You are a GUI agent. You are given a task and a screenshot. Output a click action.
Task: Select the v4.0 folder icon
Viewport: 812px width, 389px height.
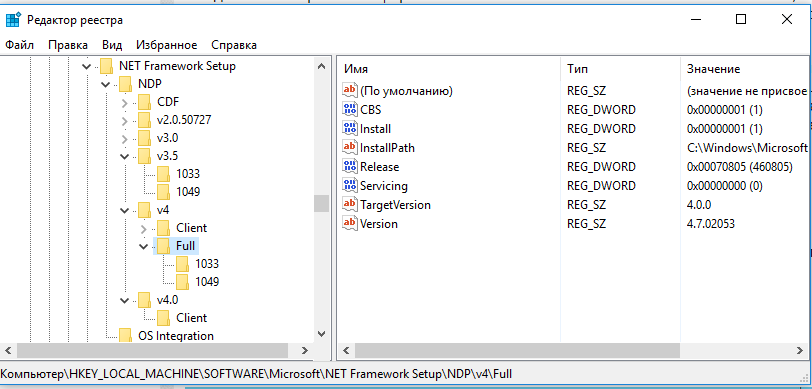(x=144, y=300)
